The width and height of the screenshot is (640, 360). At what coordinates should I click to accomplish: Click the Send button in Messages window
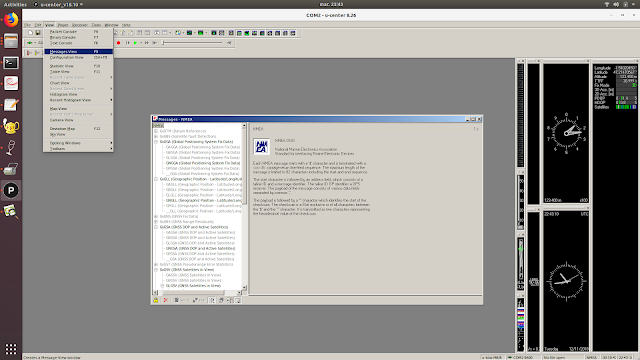181,300
